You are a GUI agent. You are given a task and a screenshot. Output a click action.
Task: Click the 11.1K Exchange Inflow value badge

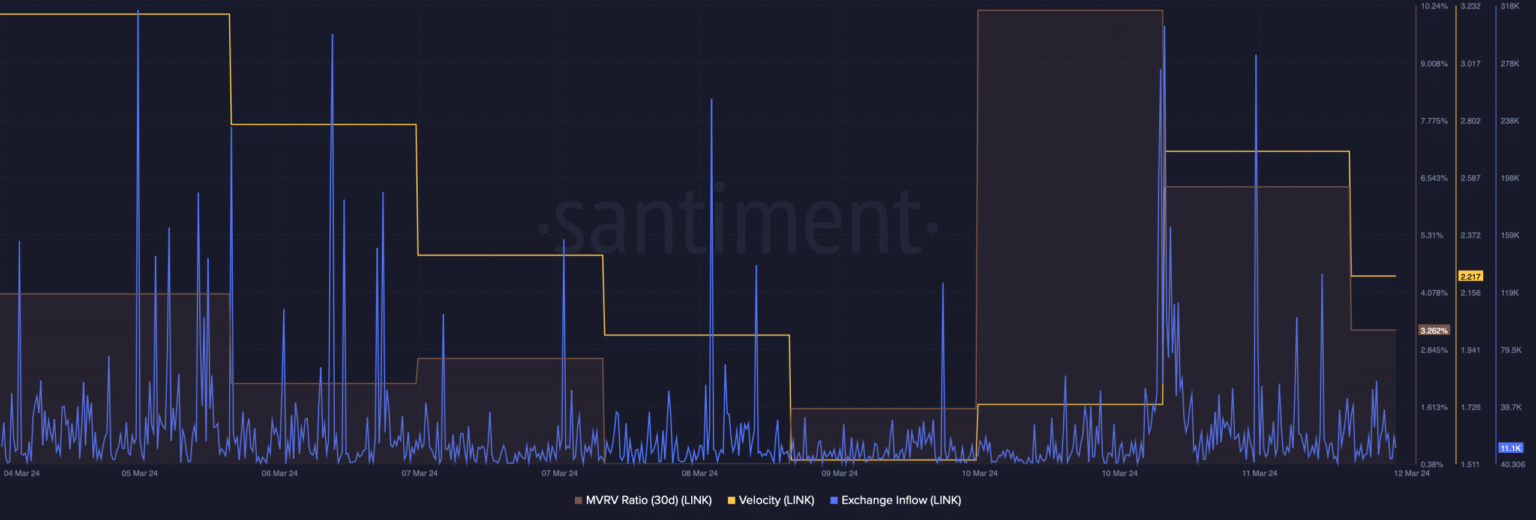pyautogui.click(x=1510, y=447)
